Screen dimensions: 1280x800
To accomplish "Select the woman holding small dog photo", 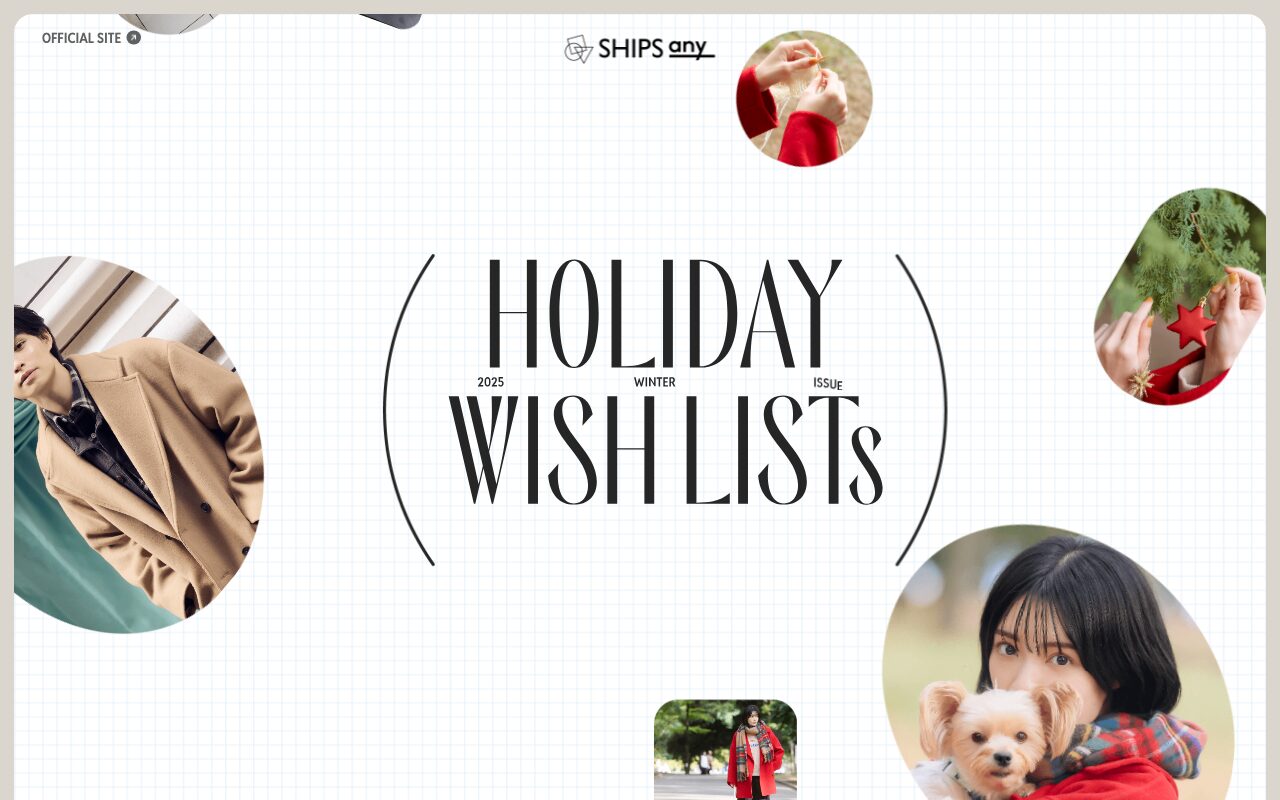I will pos(1058,662).
